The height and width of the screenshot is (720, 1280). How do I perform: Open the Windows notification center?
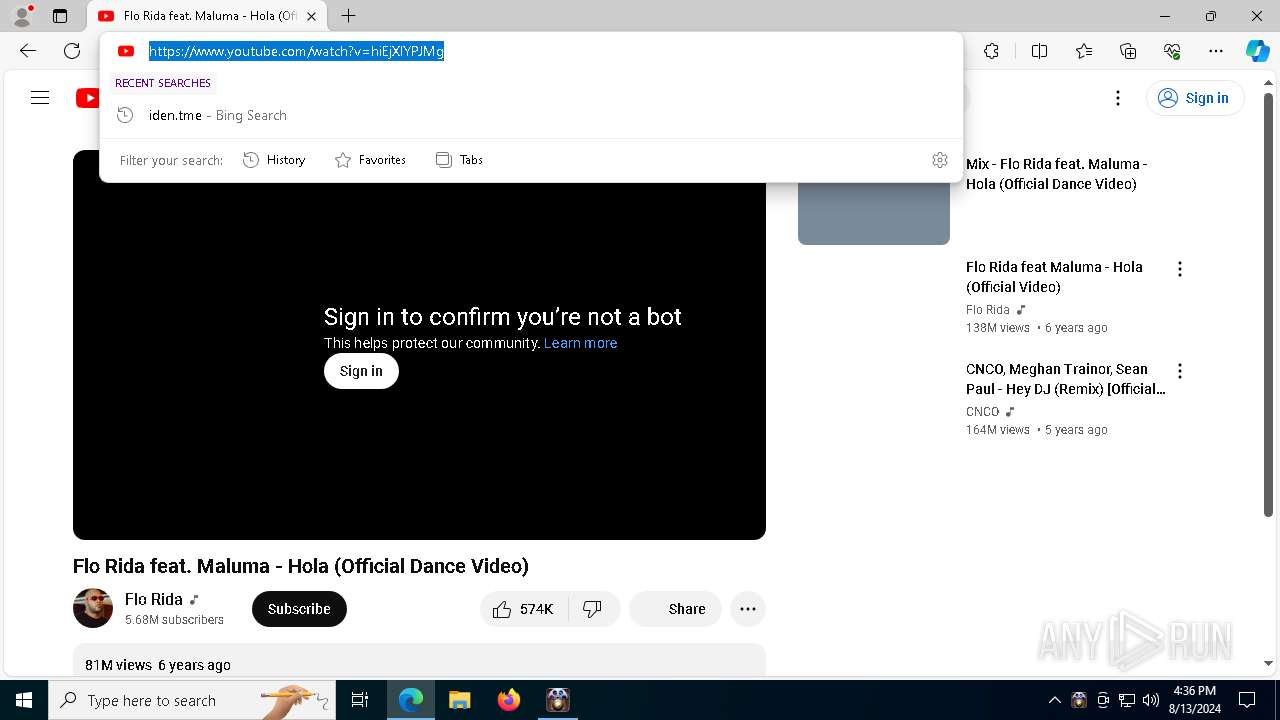(1247, 700)
